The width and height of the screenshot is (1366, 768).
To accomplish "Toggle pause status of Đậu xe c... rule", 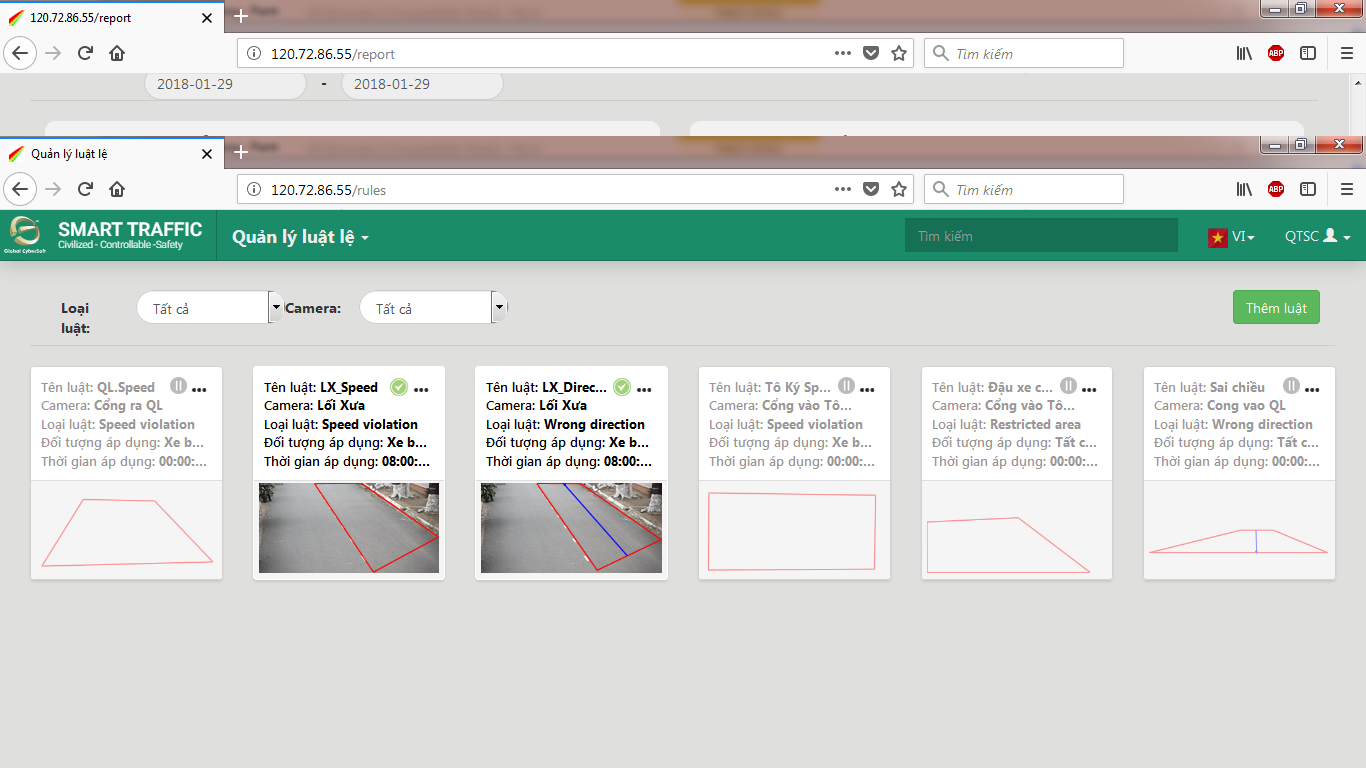I will (x=1069, y=386).
